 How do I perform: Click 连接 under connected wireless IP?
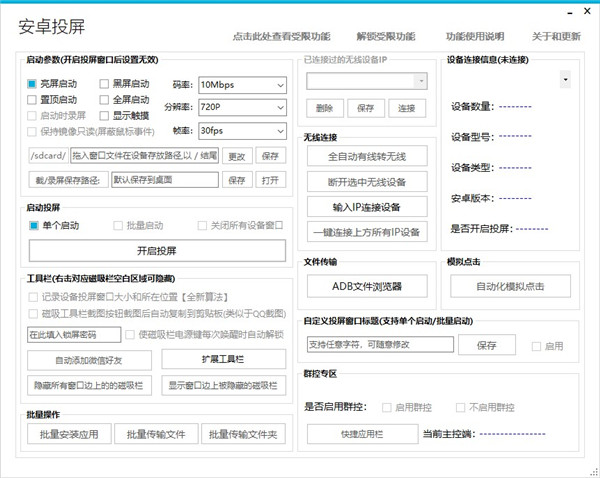tap(406, 108)
